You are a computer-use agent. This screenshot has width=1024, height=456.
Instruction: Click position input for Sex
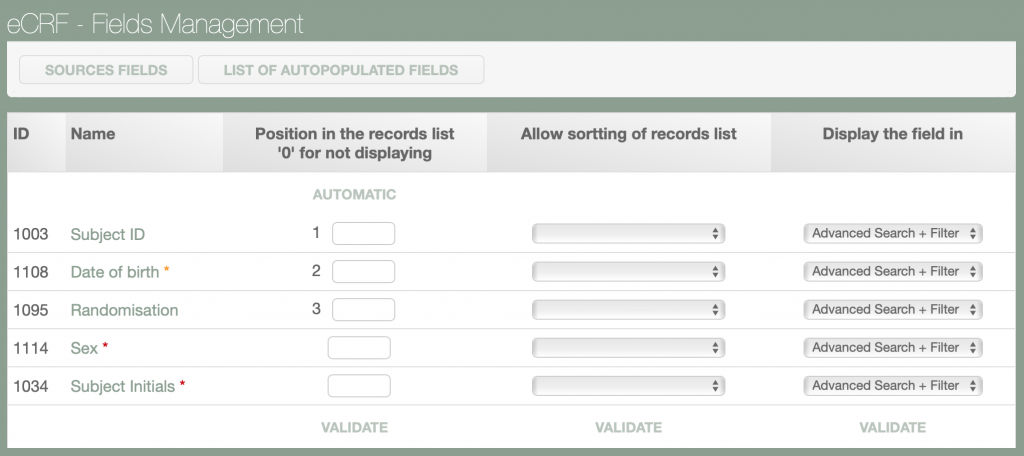click(359, 348)
